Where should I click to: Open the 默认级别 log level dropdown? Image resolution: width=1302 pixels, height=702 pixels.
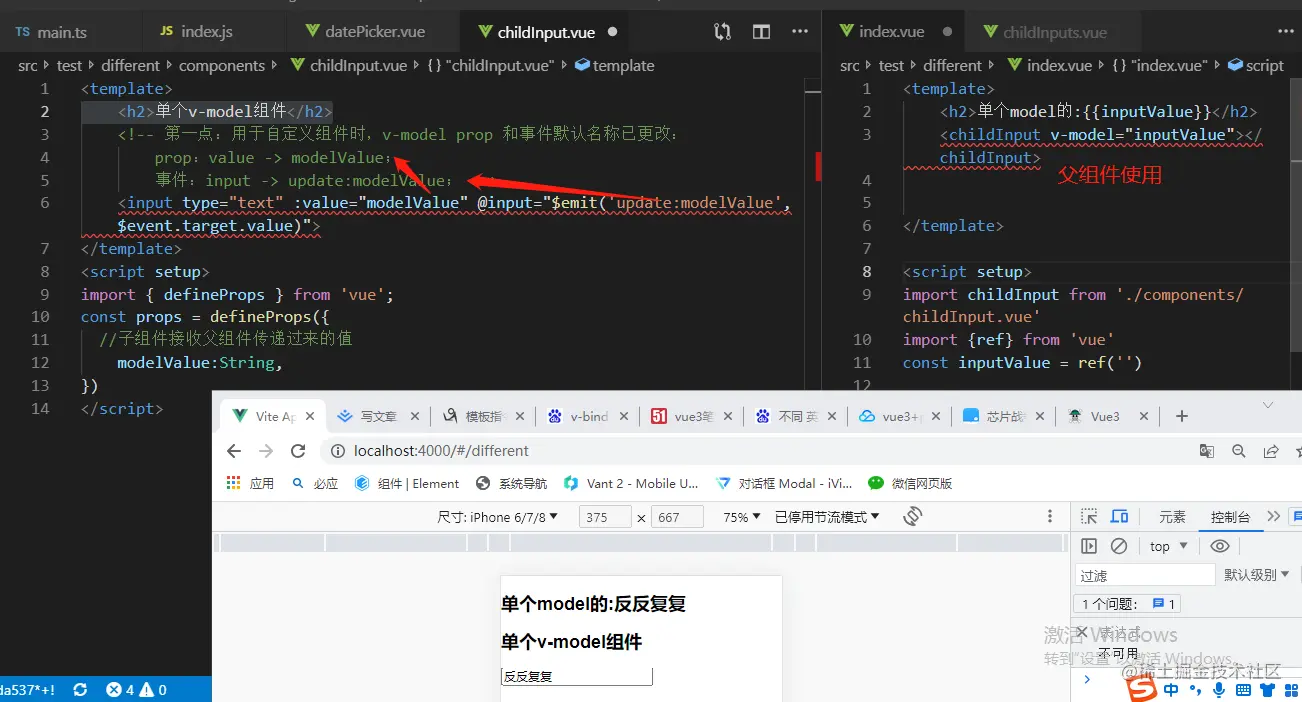tap(1255, 574)
